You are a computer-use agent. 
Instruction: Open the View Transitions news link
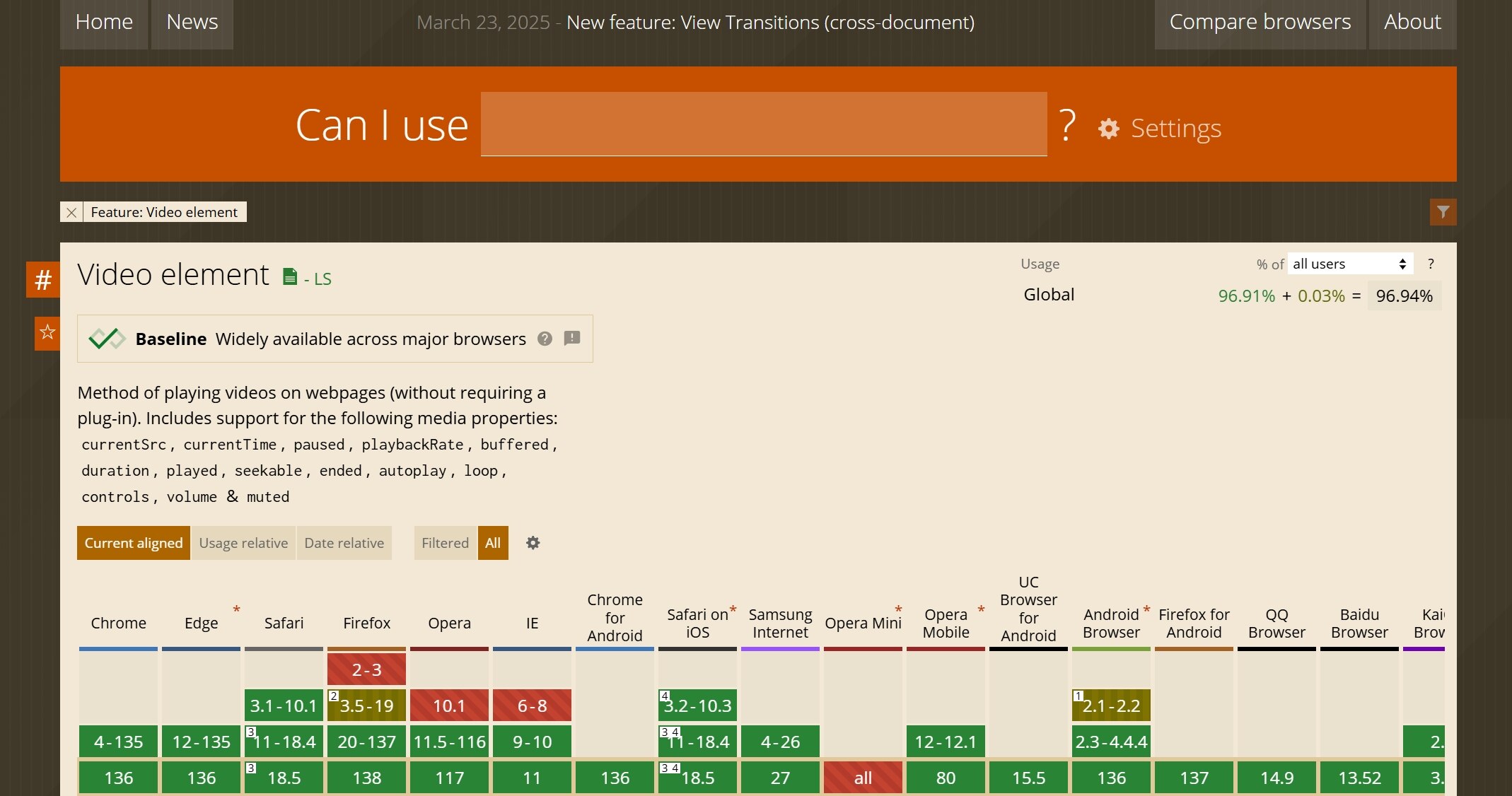pos(770,23)
